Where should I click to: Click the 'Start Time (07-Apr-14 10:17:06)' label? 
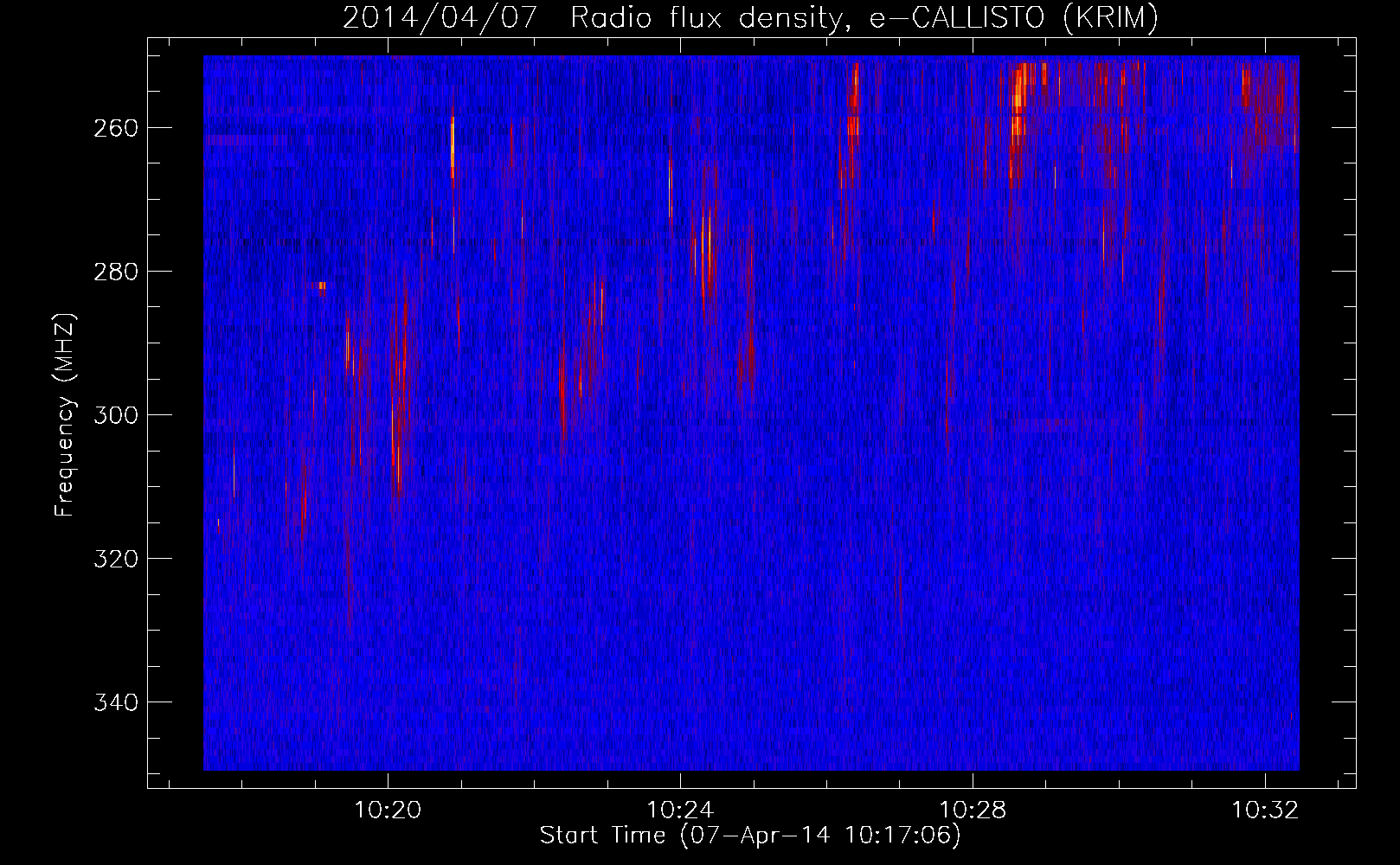coord(750,836)
